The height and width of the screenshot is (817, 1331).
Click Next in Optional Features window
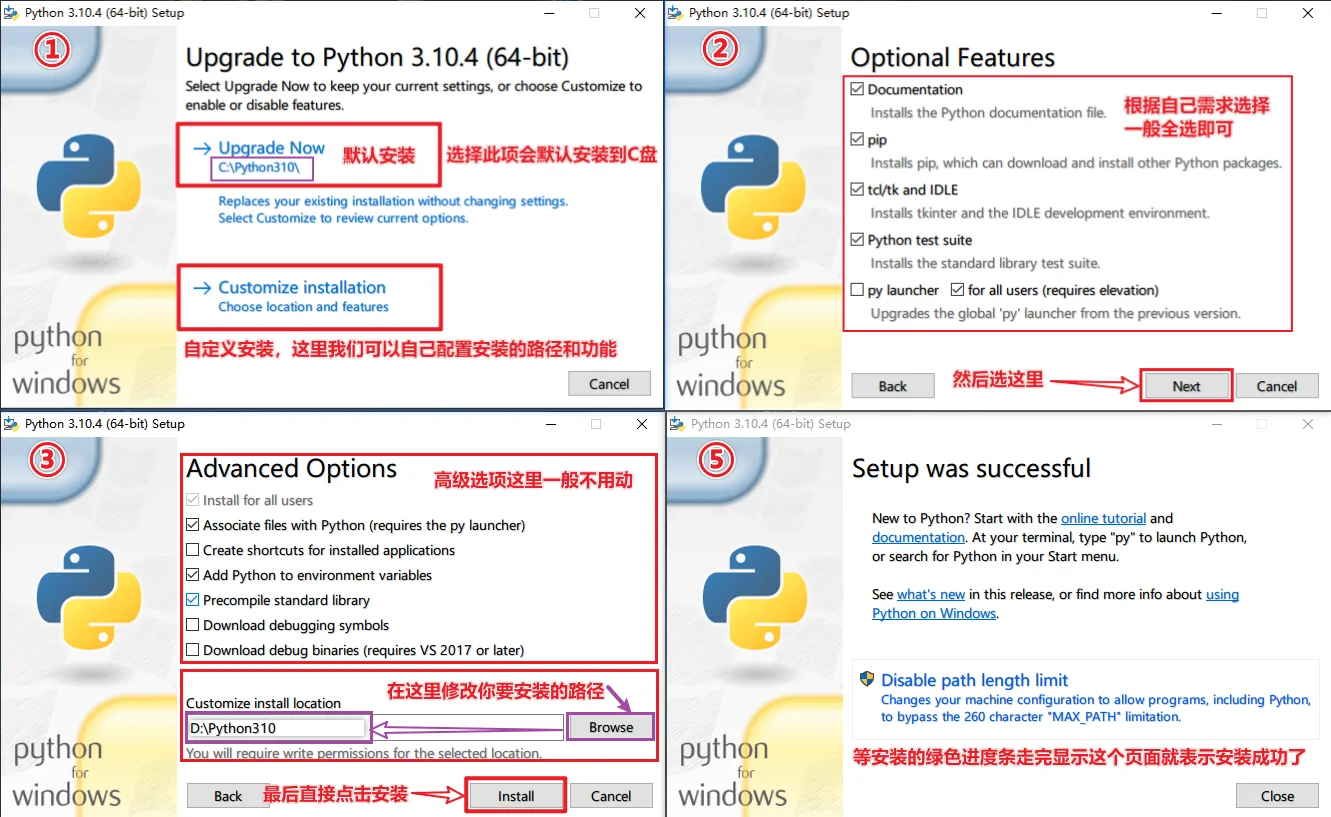coord(1186,386)
